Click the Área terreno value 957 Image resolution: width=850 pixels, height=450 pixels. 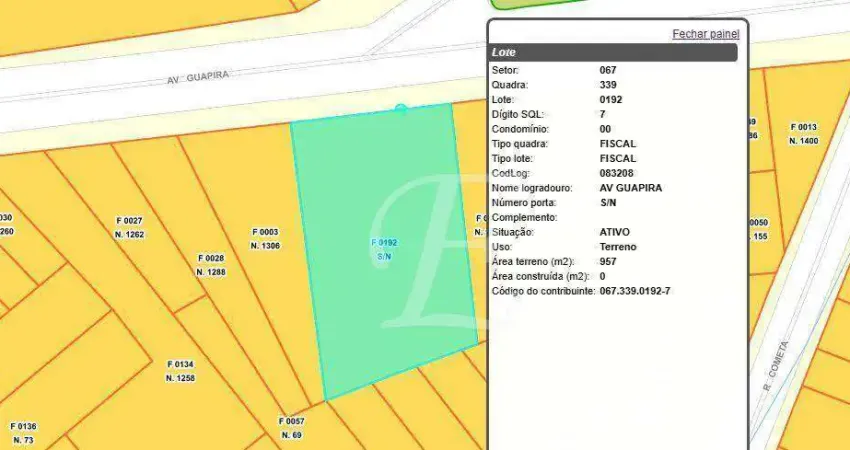click(608, 261)
